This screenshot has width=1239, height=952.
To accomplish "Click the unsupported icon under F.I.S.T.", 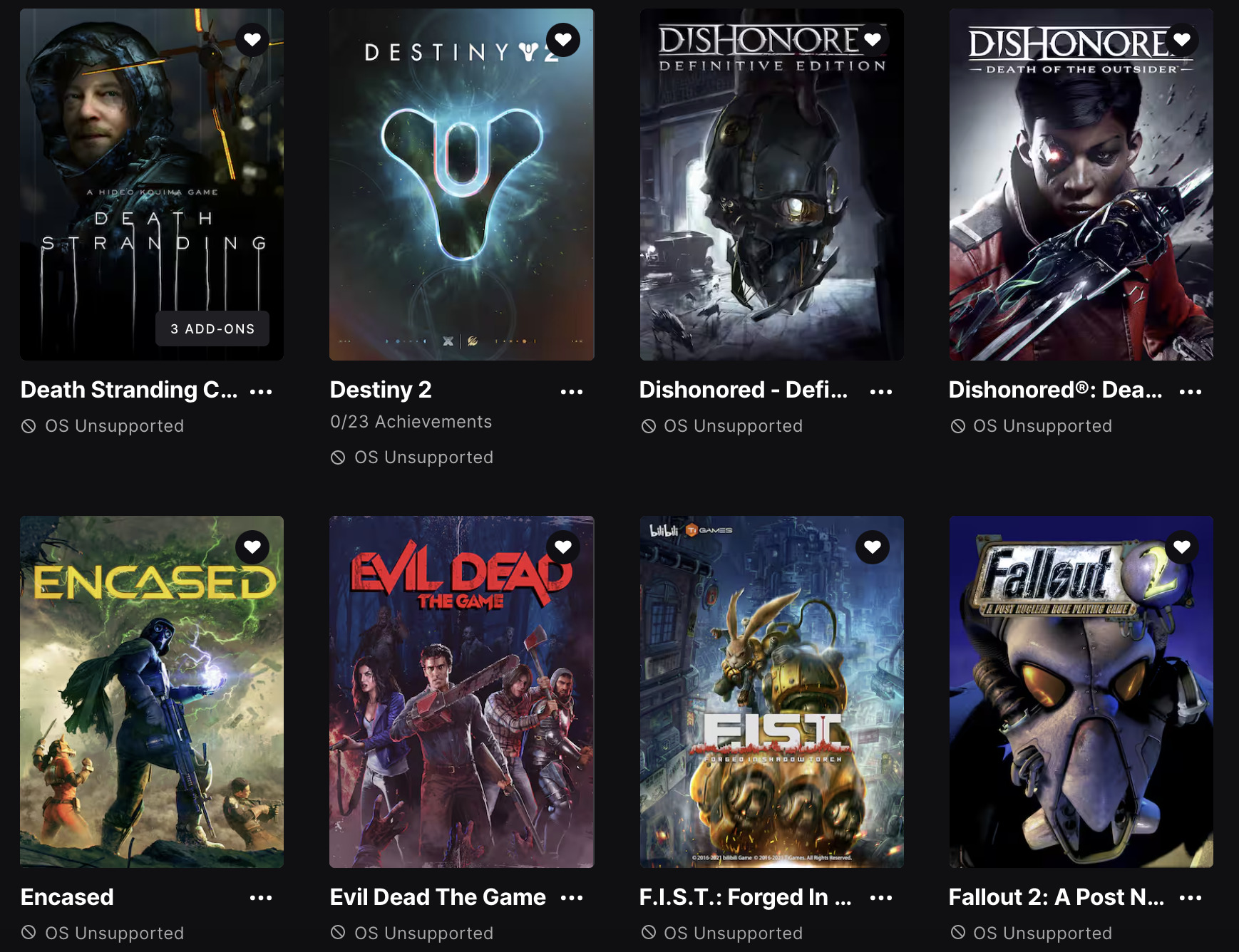I will pyautogui.click(x=648, y=932).
